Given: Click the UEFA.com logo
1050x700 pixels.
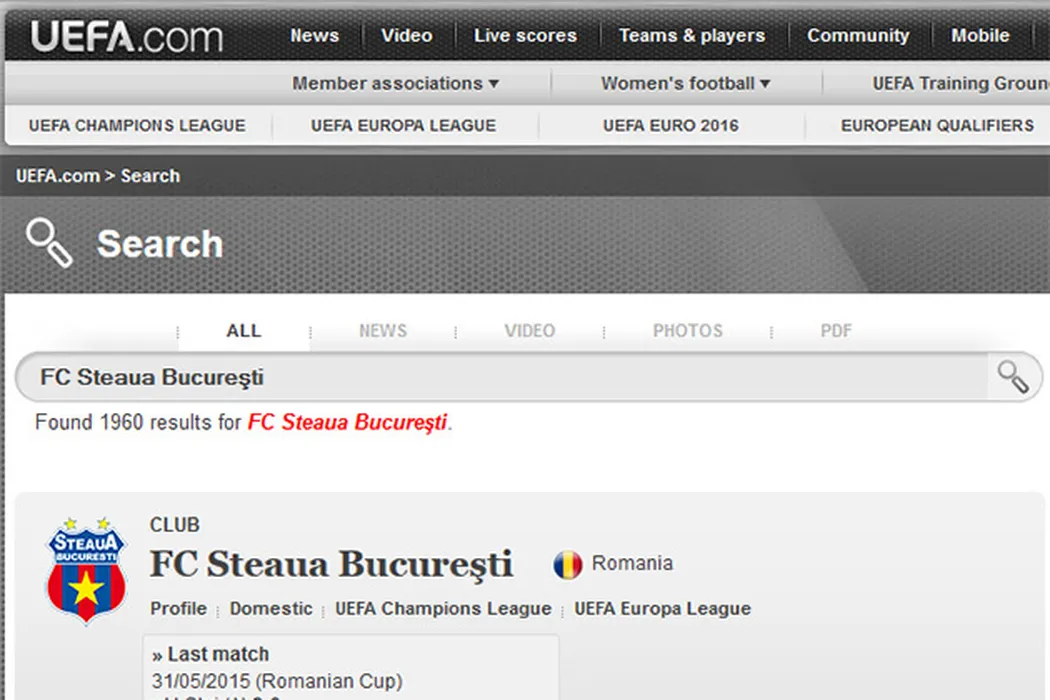Looking at the screenshot, I should point(126,37).
